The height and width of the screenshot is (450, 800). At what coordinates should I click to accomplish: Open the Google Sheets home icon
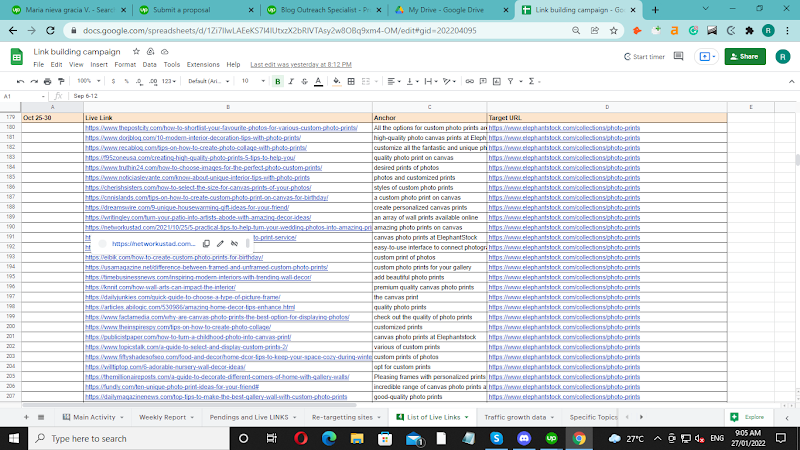[x=17, y=57]
